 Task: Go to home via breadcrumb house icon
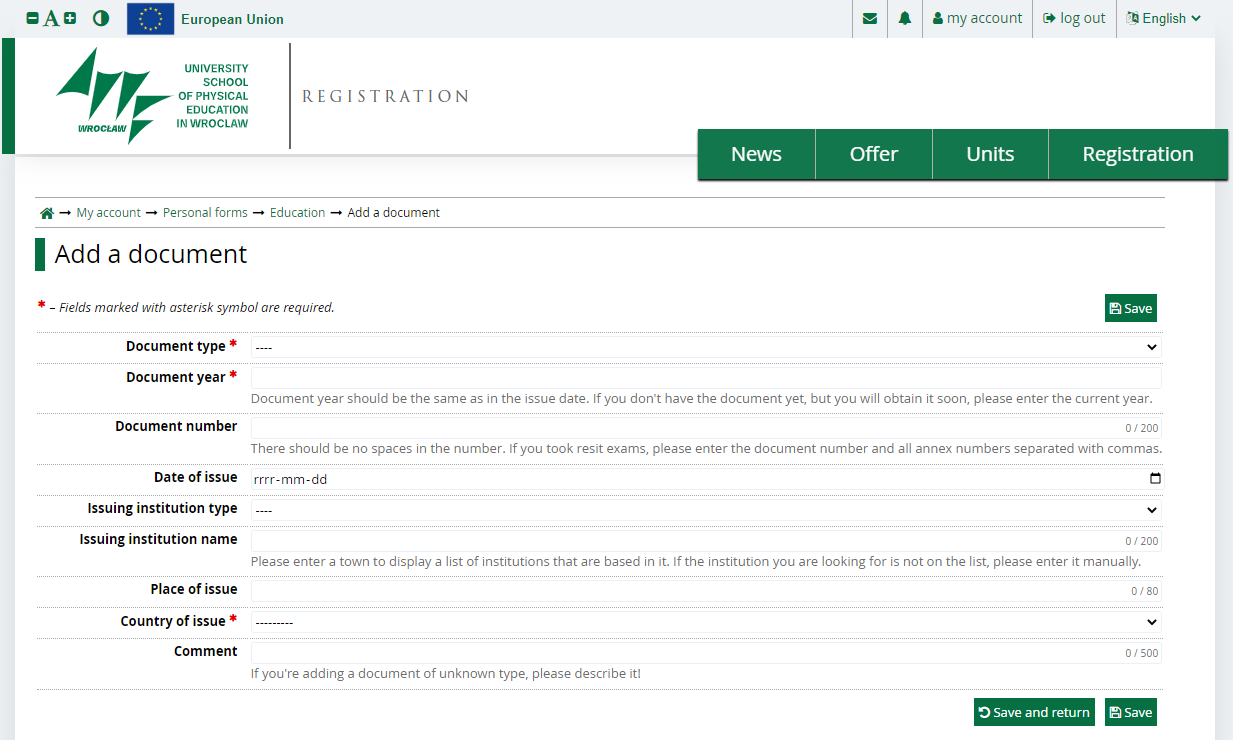46,213
